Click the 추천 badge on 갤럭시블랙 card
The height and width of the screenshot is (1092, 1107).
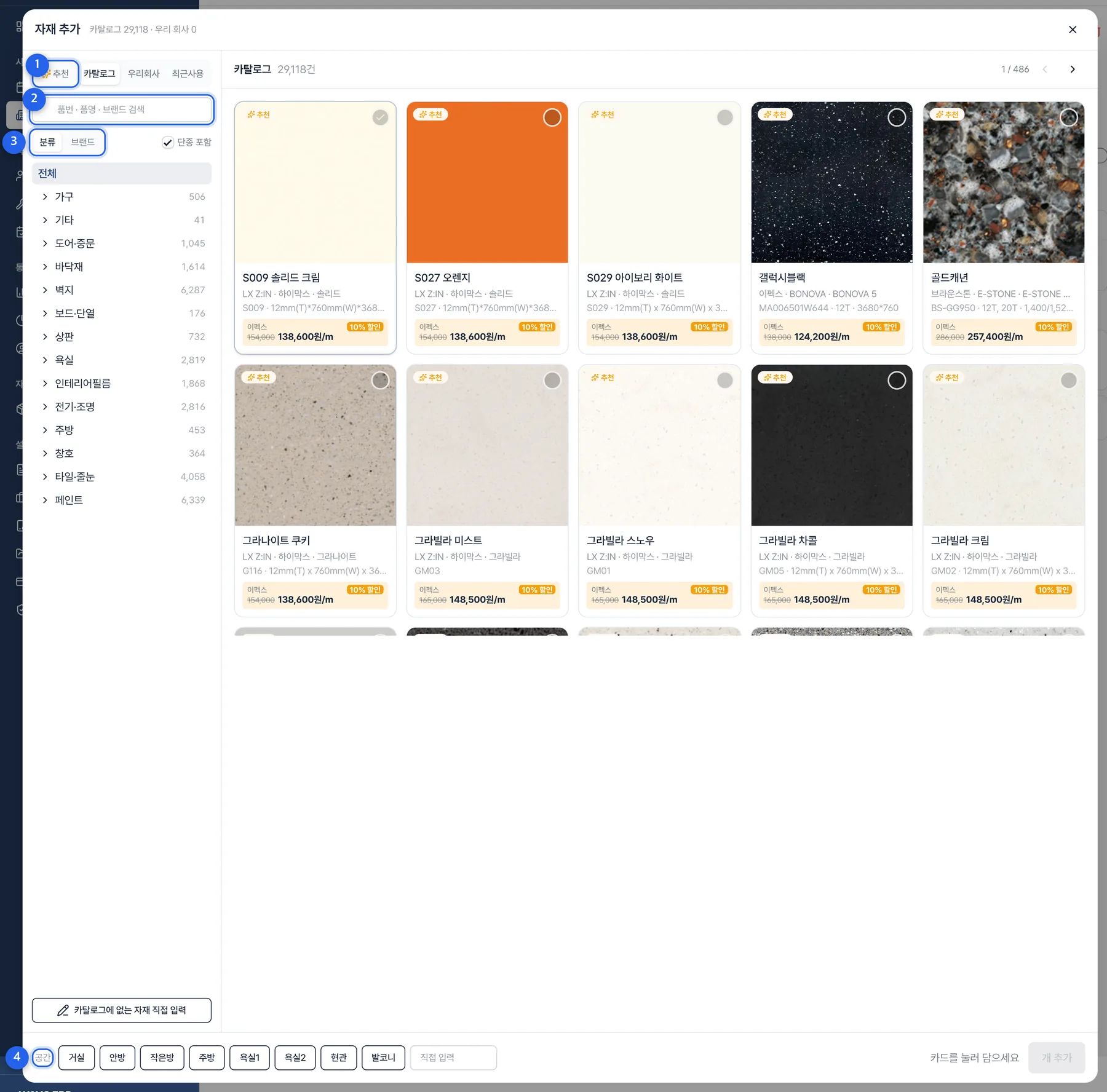[775, 114]
